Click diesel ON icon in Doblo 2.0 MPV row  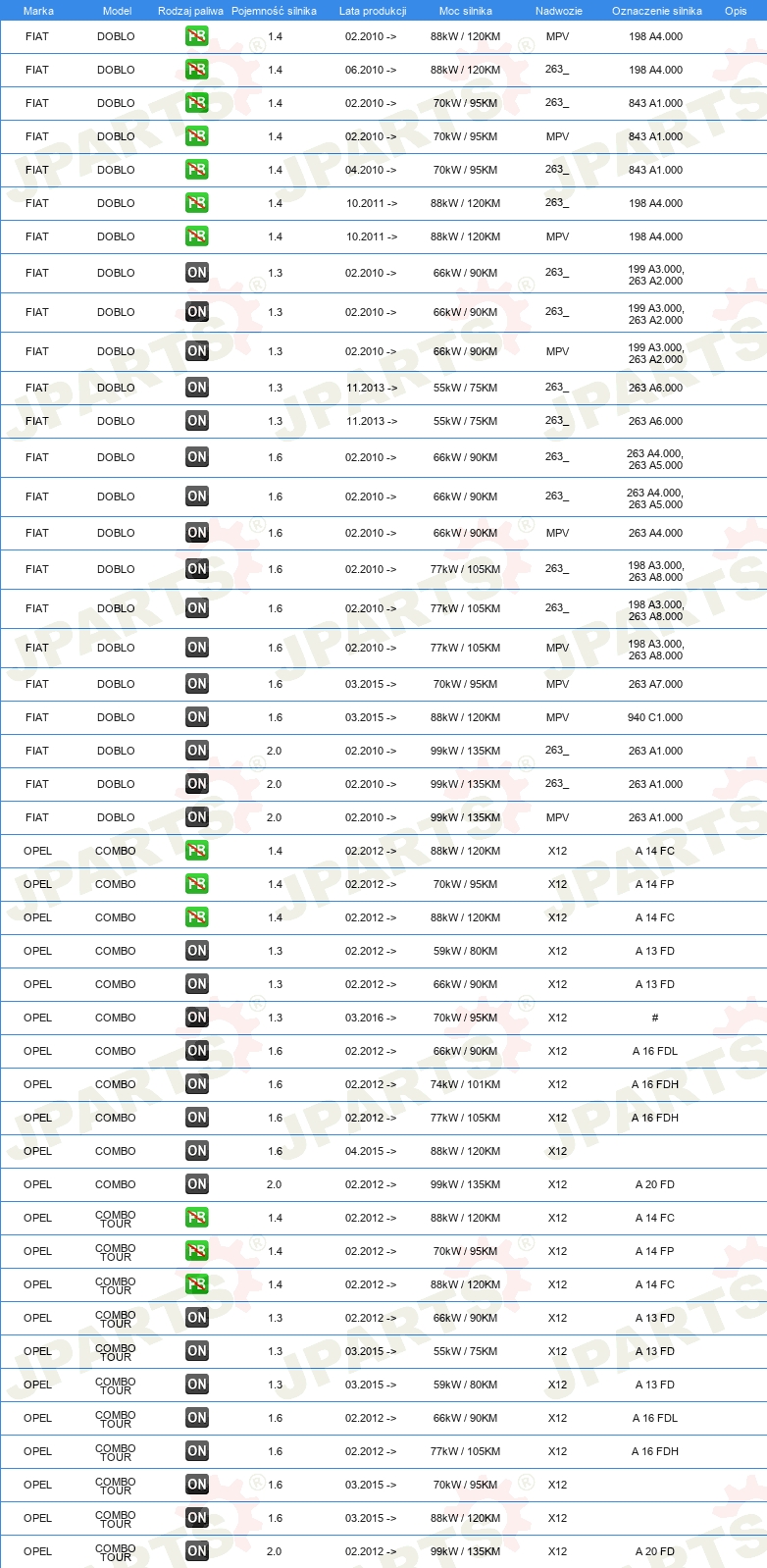coord(197,817)
